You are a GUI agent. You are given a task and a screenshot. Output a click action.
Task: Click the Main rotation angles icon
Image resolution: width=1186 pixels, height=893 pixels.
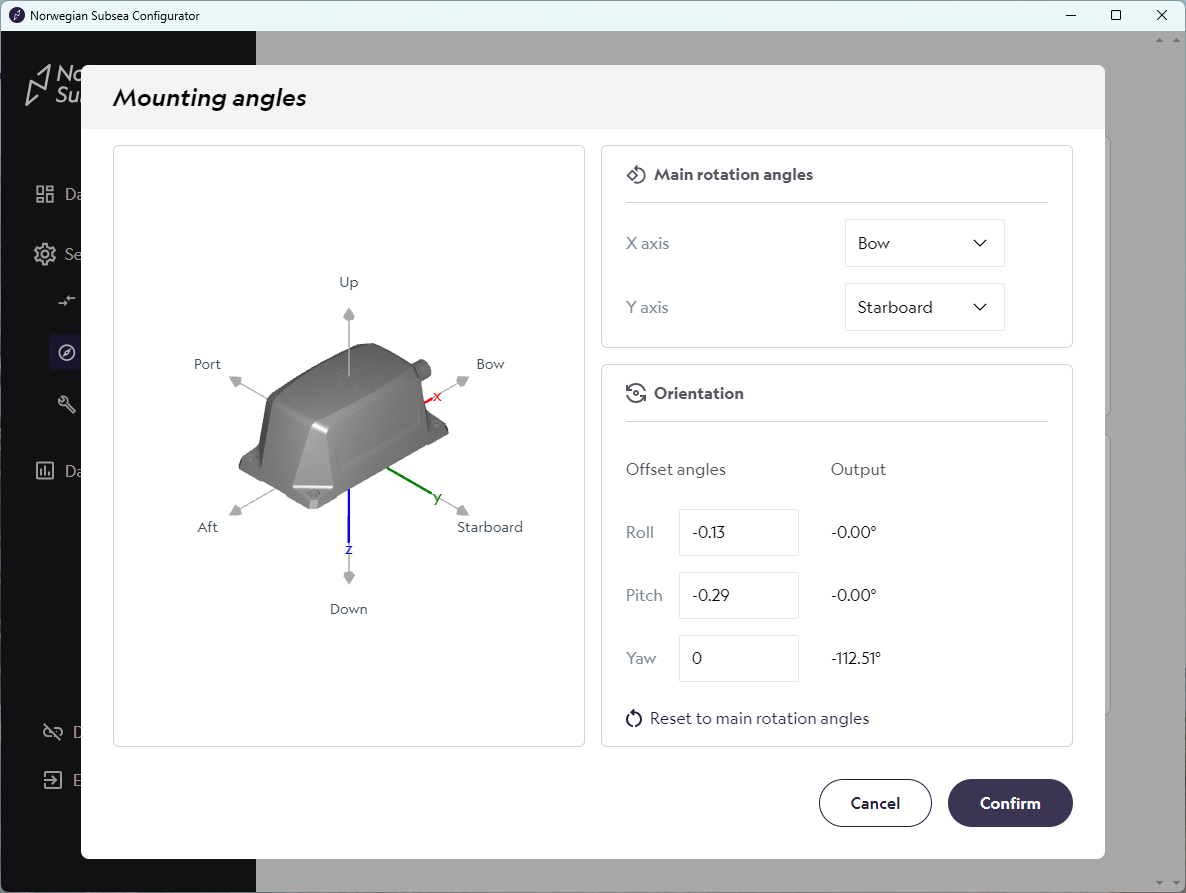(635, 175)
